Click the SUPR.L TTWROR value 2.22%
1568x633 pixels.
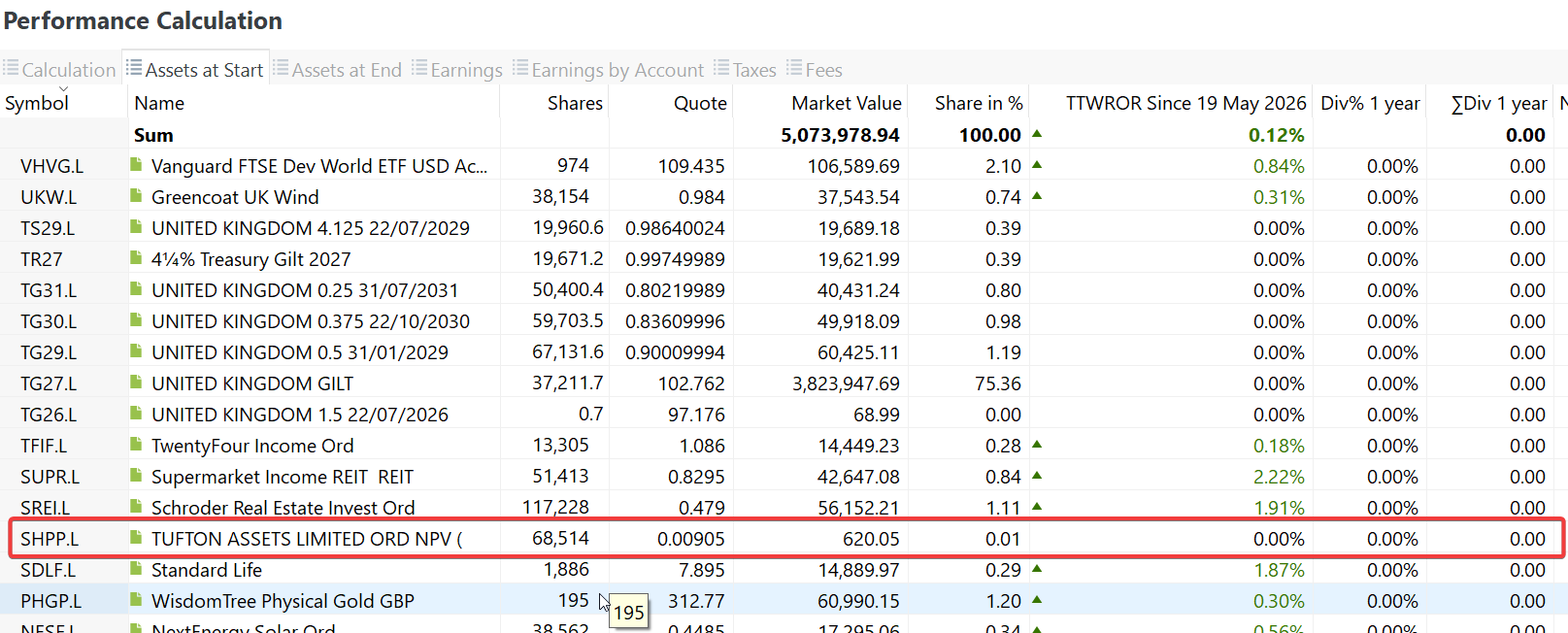(x=1279, y=477)
